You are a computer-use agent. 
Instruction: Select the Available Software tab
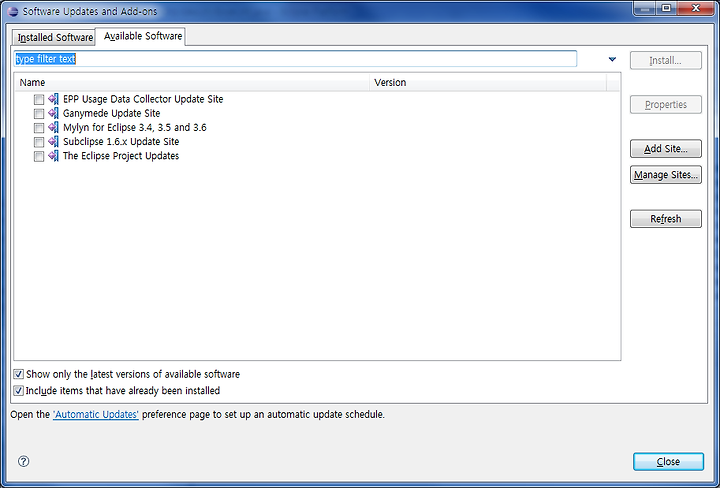point(143,36)
